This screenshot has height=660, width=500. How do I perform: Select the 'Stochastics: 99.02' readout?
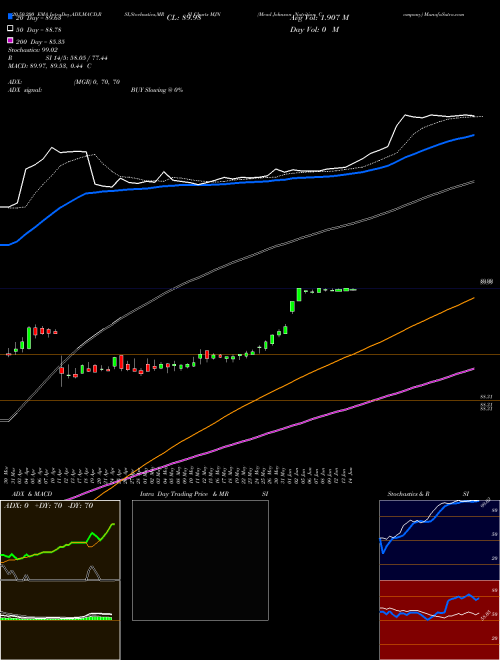pos(32,50)
